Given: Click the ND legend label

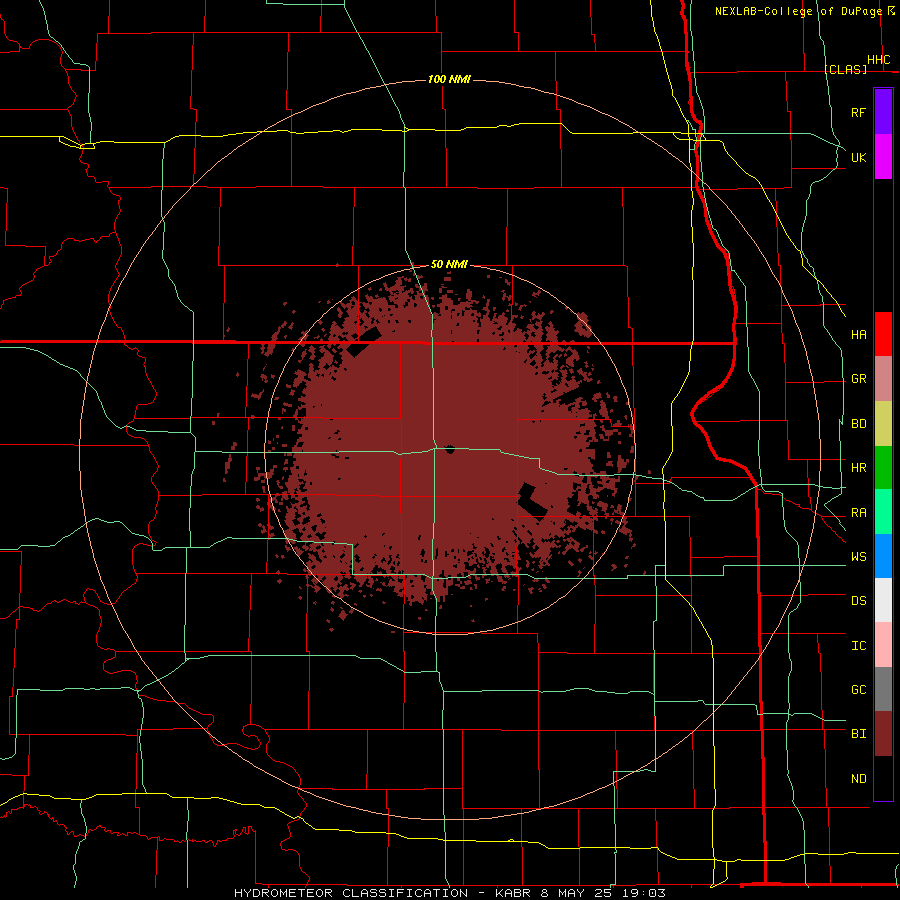Looking at the screenshot, I should point(859,779).
